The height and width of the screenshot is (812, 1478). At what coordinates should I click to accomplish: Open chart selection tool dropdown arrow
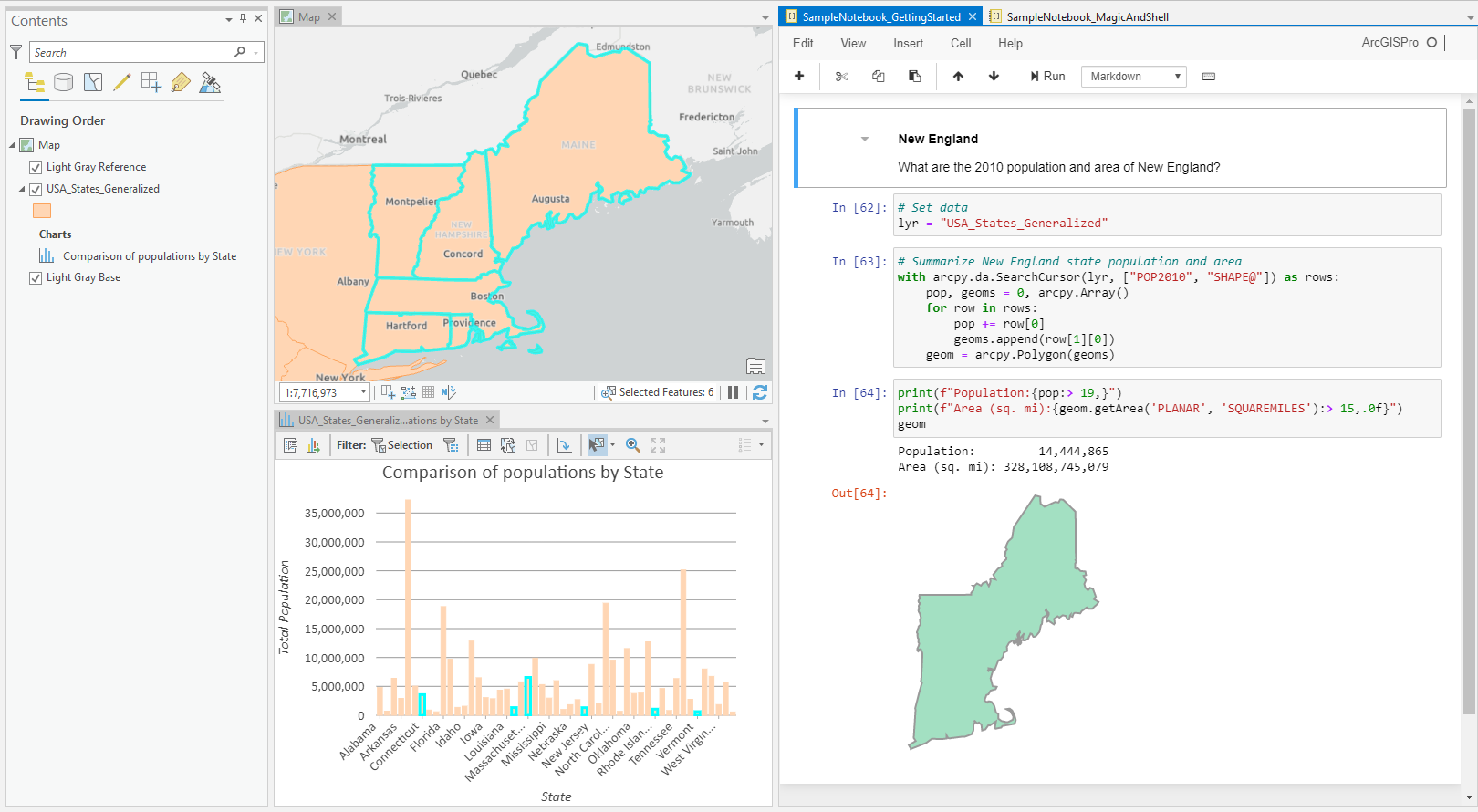pos(612,445)
